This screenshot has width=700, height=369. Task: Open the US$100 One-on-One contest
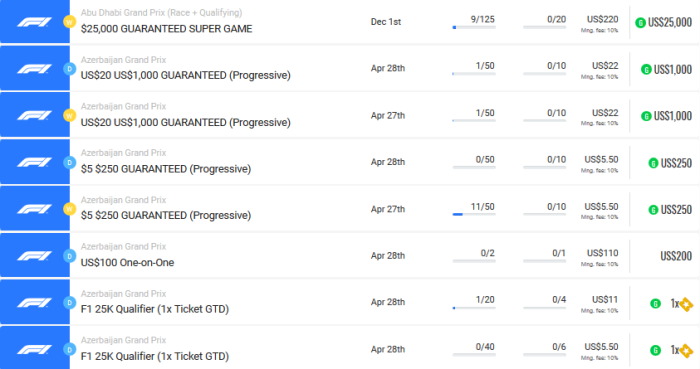pyautogui.click(x=127, y=263)
